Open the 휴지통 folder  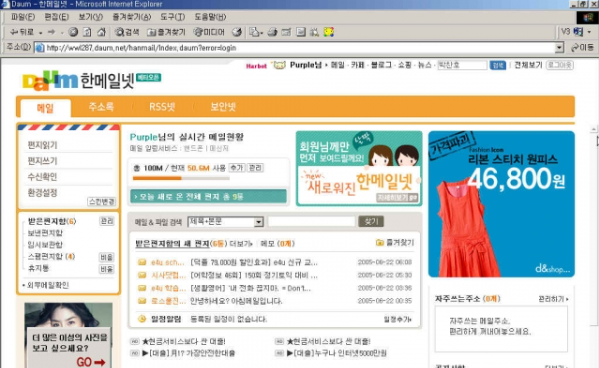click(x=38, y=268)
